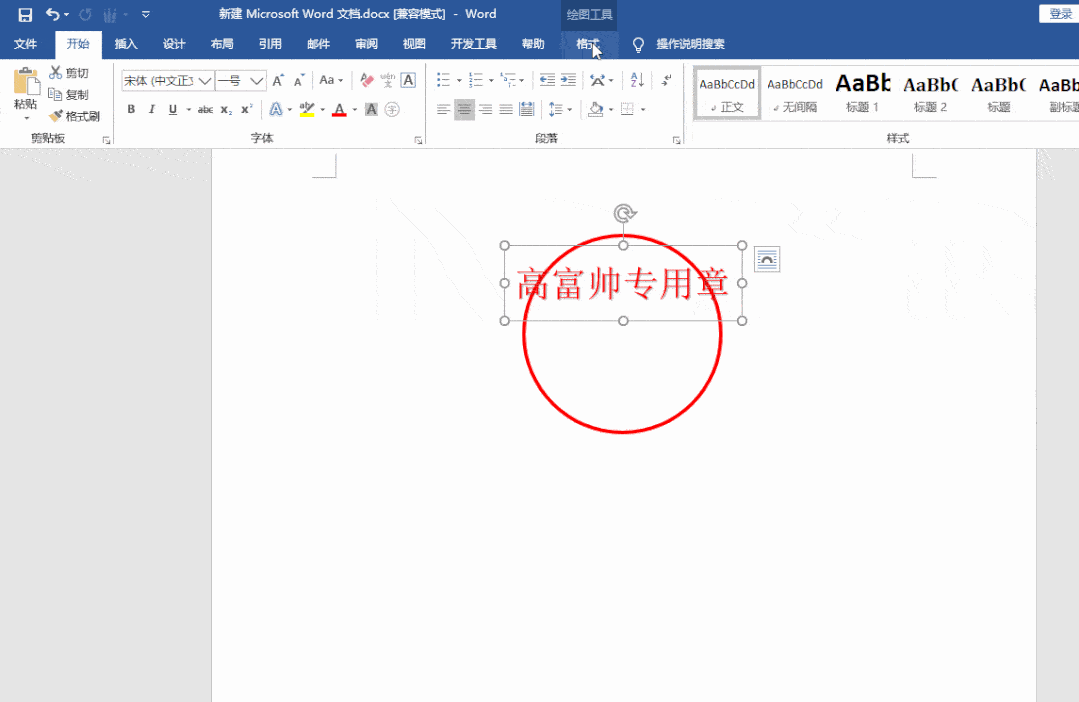Viewport: 1079px width, 702px height.
Task: Click 复制 to copy selection
Action: click(x=70, y=94)
